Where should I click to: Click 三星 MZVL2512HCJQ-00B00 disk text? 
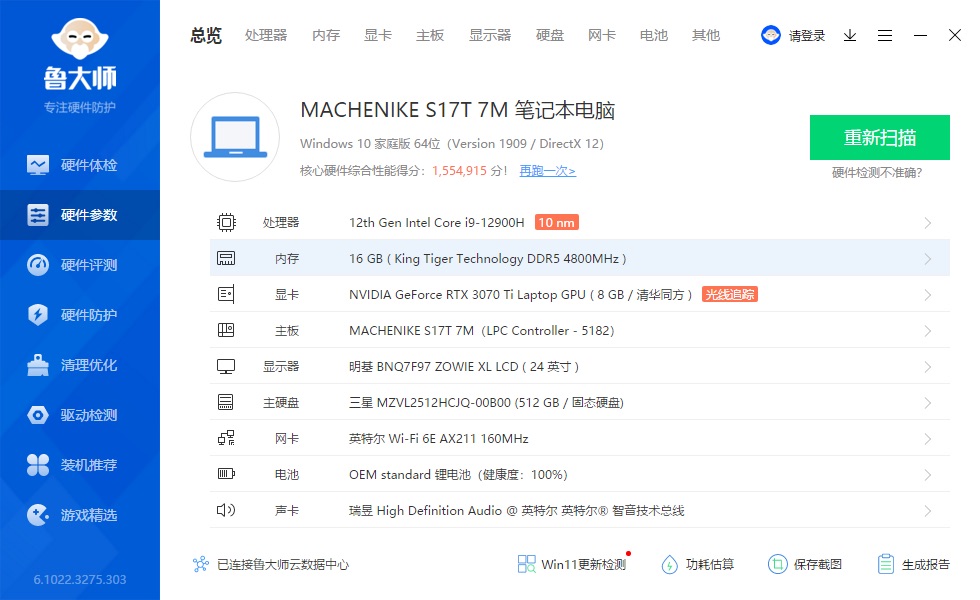pyautogui.click(x=486, y=402)
